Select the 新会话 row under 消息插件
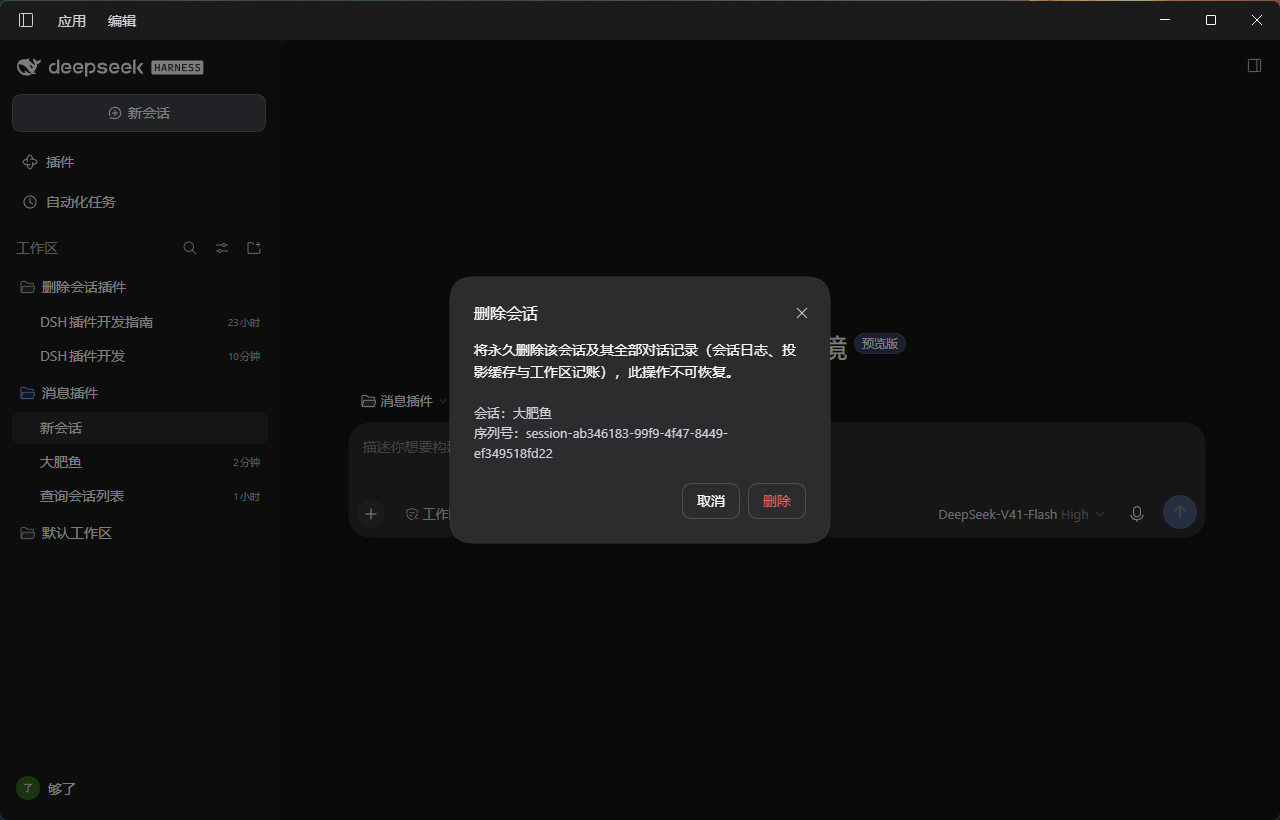This screenshot has width=1280, height=820. 139,428
